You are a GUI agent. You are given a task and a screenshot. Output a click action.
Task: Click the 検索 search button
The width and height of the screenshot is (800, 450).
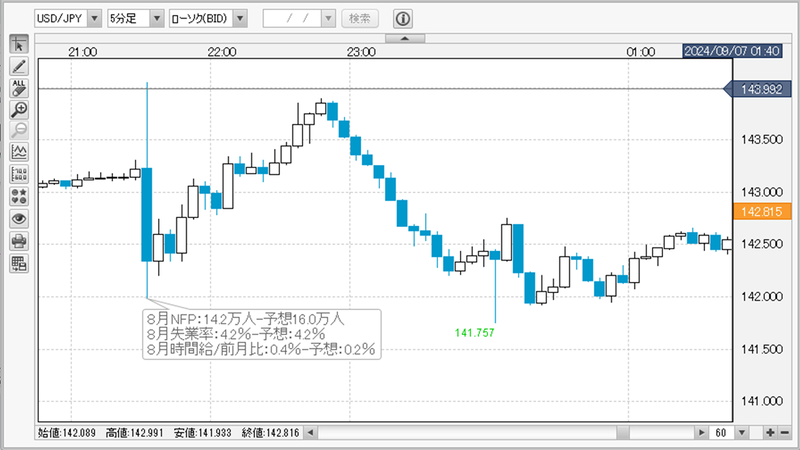coord(360,18)
